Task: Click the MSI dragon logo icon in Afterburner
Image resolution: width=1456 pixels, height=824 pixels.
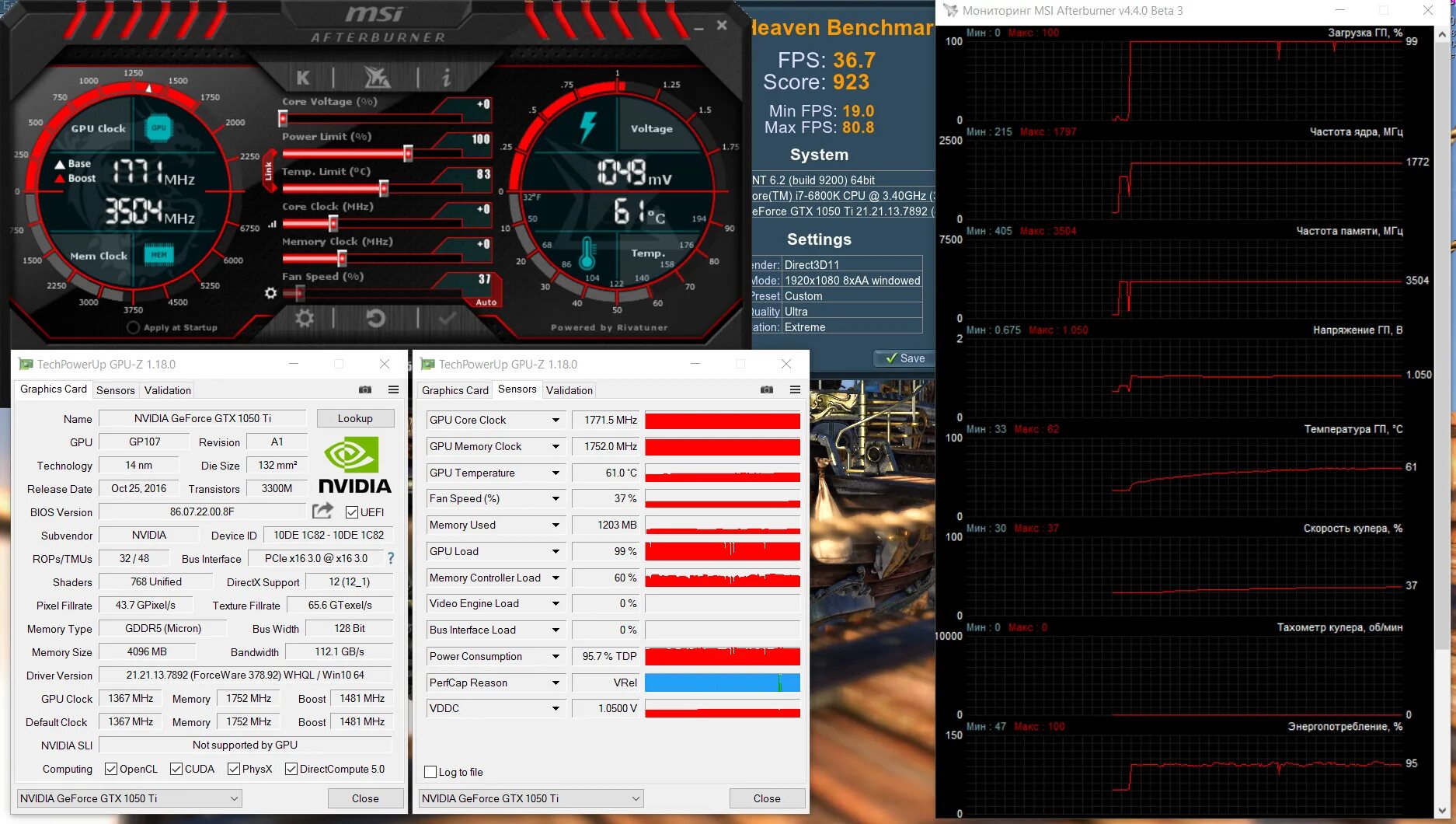Action: tap(377, 77)
